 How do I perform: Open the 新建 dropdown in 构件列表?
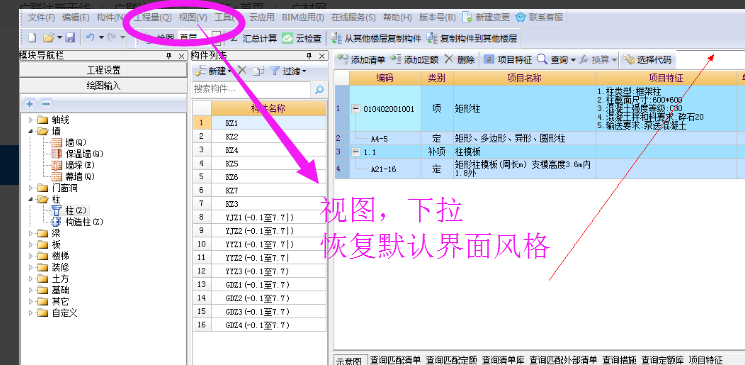(x=229, y=72)
